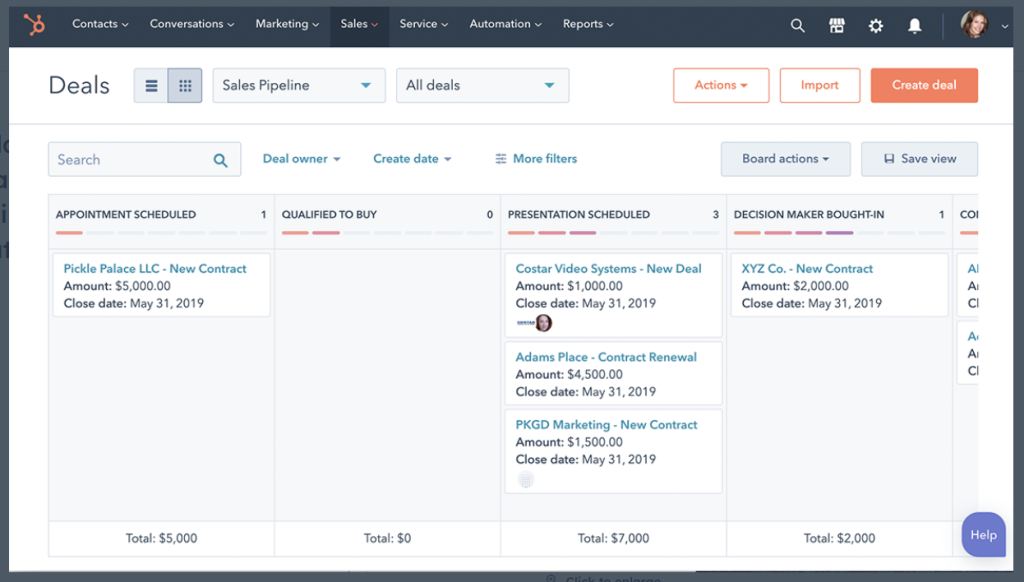Open the Reports navigation menu
This screenshot has height=582, width=1024.
pos(587,25)
